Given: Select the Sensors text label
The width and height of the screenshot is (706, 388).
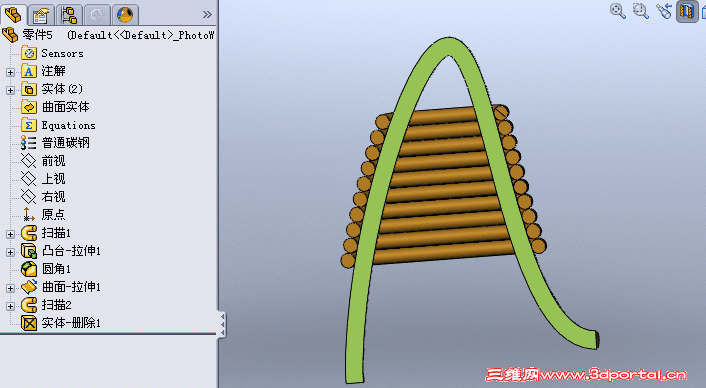Looking at the screenshot, I should click(x=63, y=54).
